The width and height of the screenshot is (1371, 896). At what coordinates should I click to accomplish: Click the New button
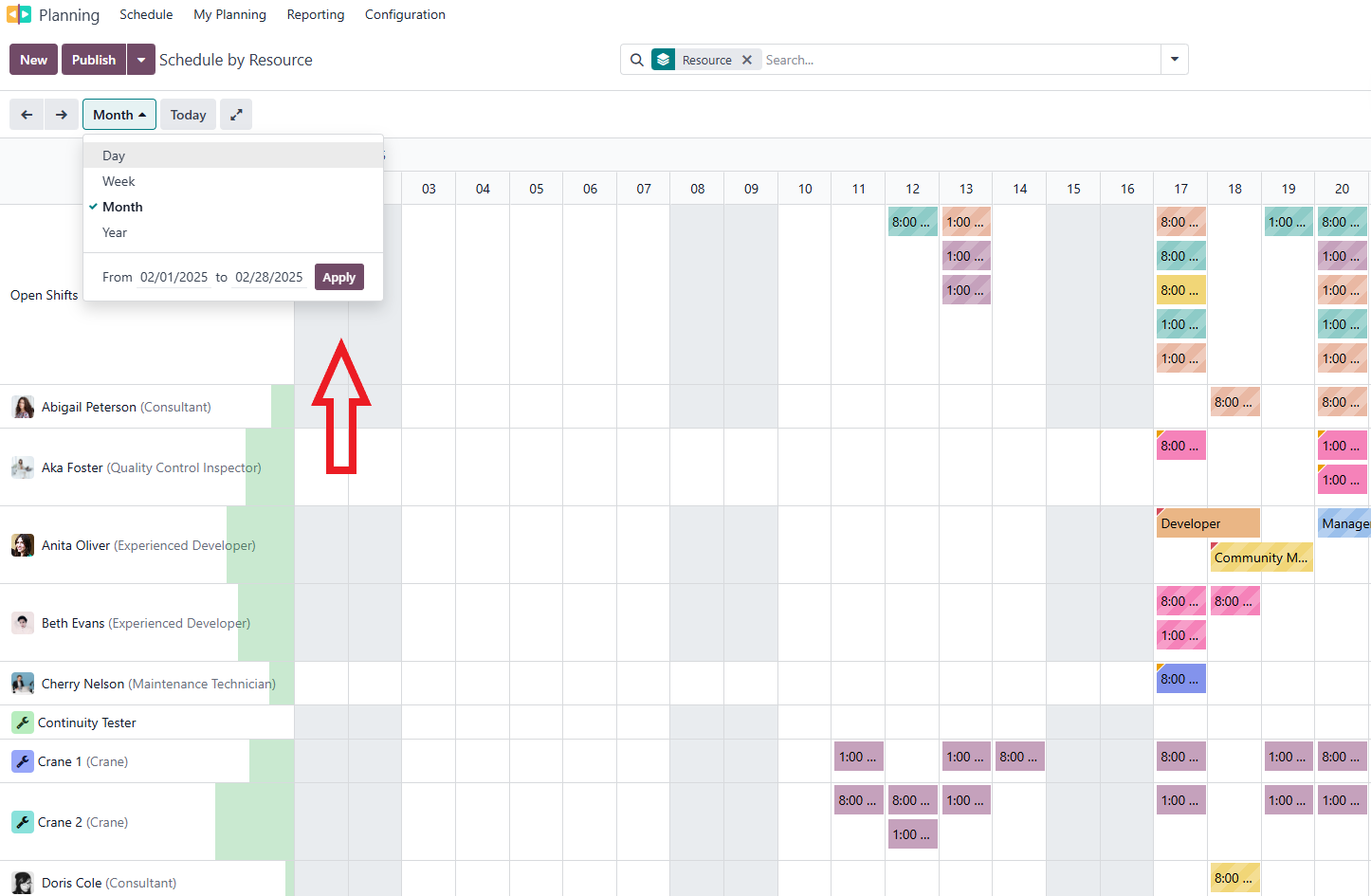[x=34, y=60]
